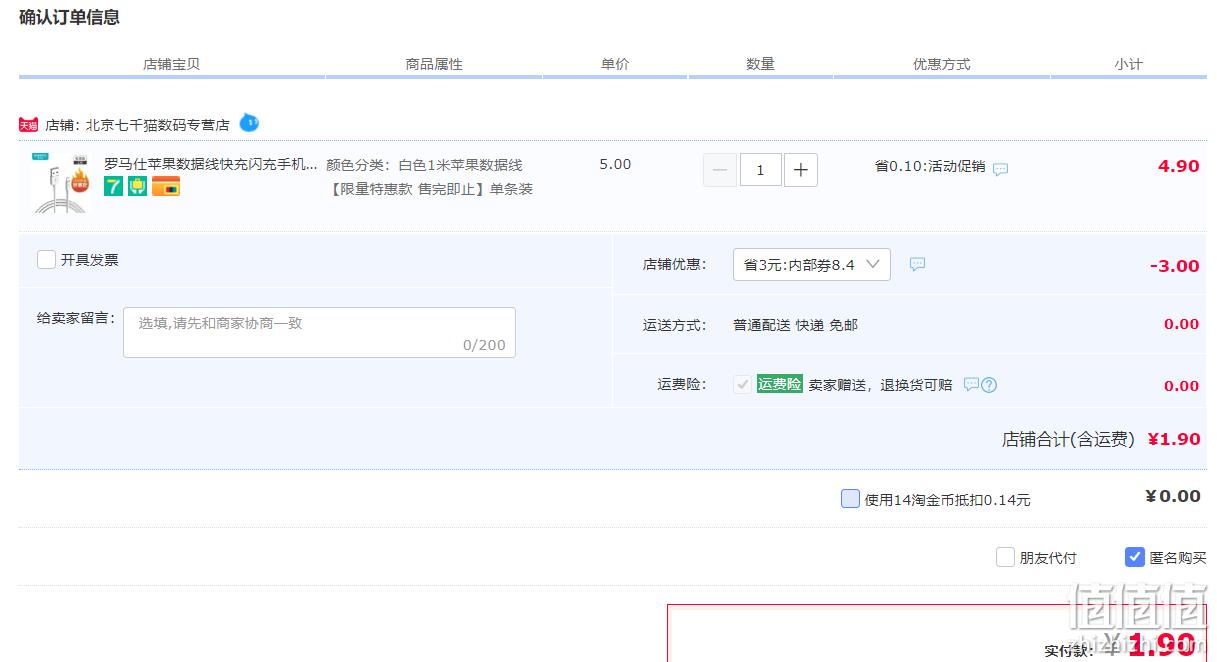Screen dimensions: 1217x662
Task: Click the orange credit card badge icon
Action: tap(166, 186)
